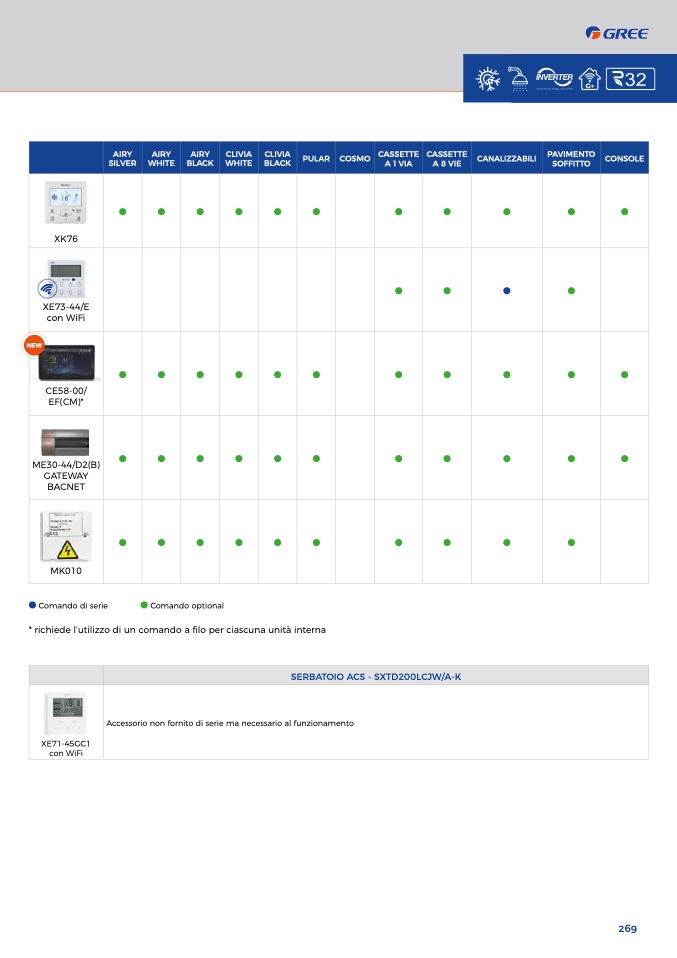677x958 pixels.
Task: Click green dot for XE73-44/E Pavimento Soffitto
Action: [x=571, y=291]
